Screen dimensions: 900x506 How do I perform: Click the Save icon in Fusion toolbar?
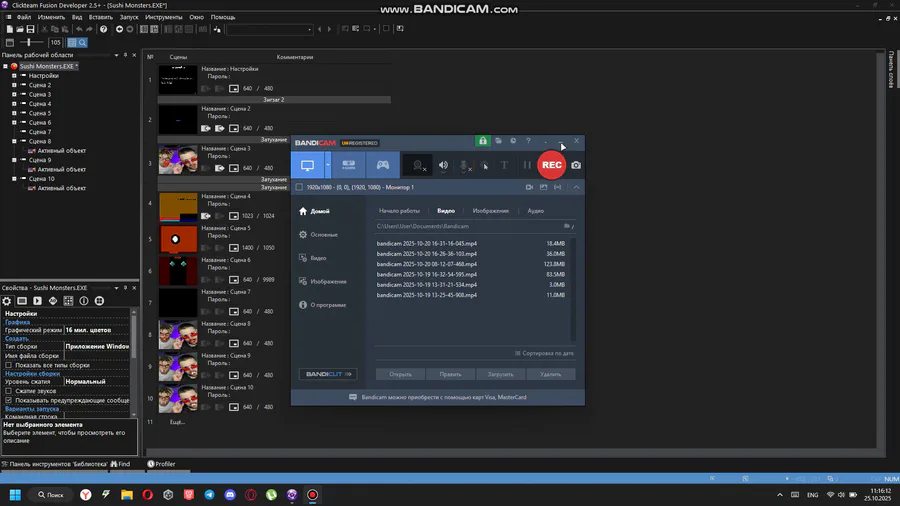pyautogui.click(x=30, y=29)
